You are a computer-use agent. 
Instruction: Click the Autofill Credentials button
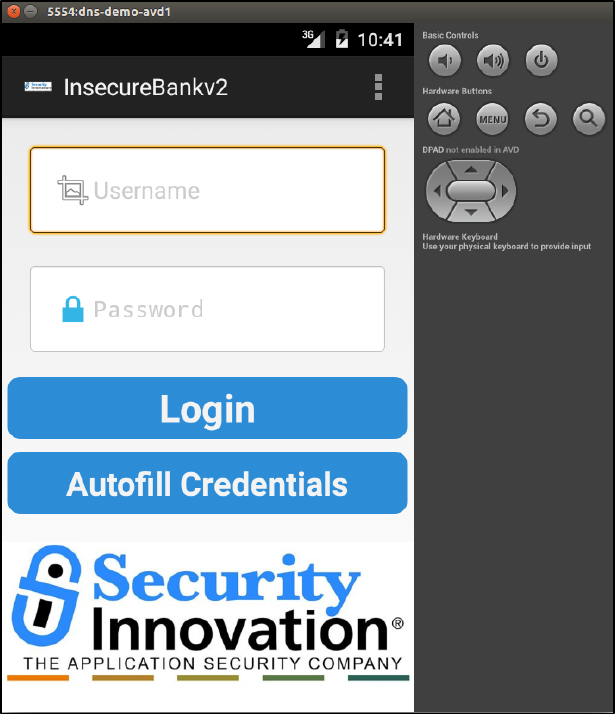coord(208,483)
